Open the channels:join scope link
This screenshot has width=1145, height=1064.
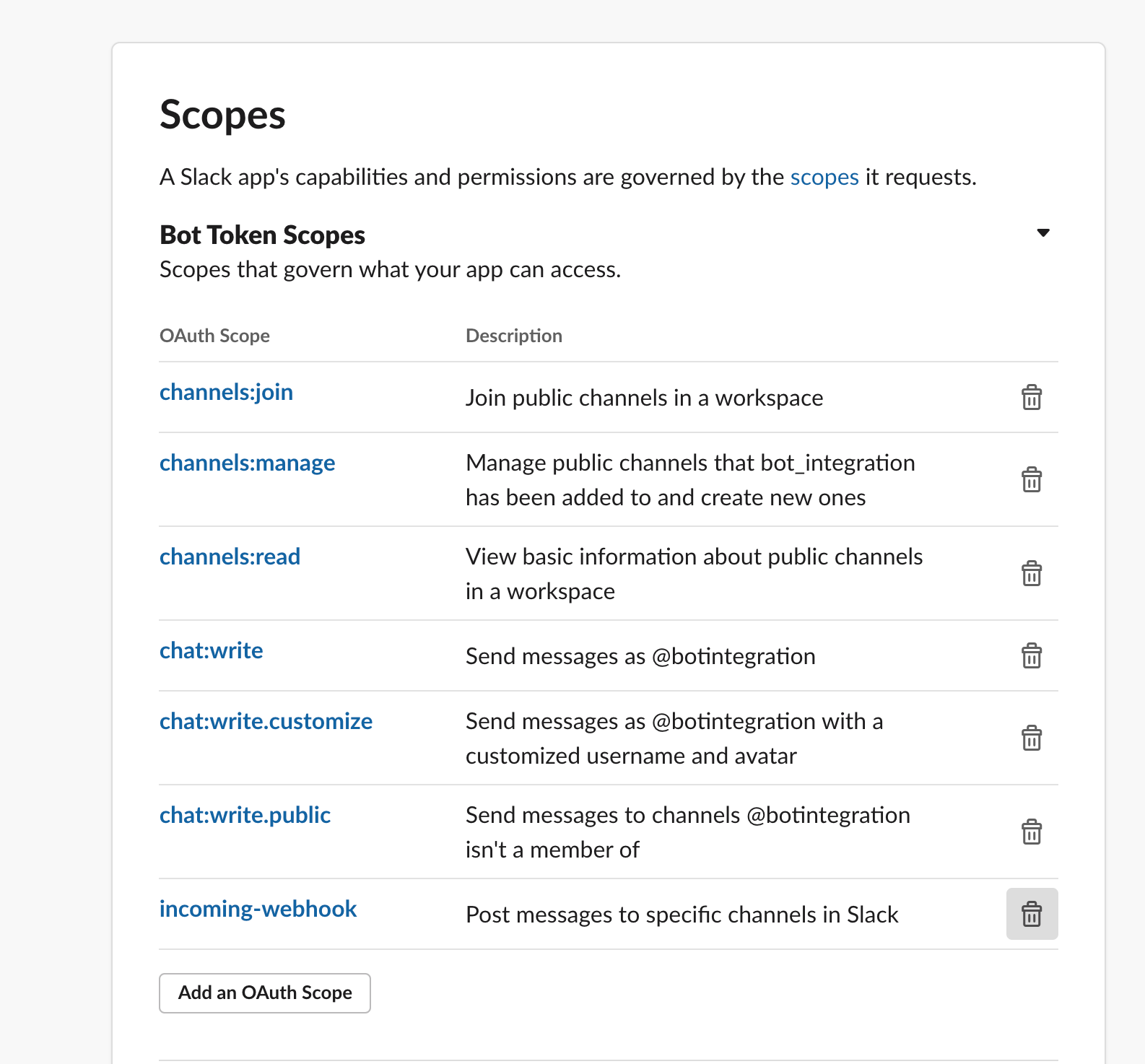226,393
